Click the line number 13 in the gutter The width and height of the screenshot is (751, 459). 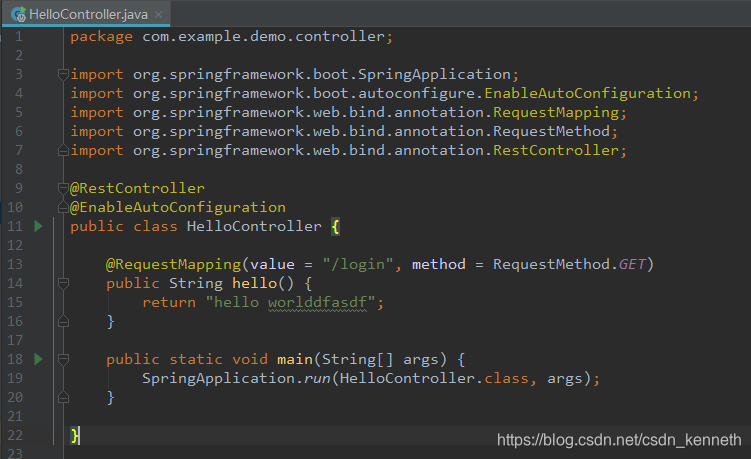[x=15, y=264]
